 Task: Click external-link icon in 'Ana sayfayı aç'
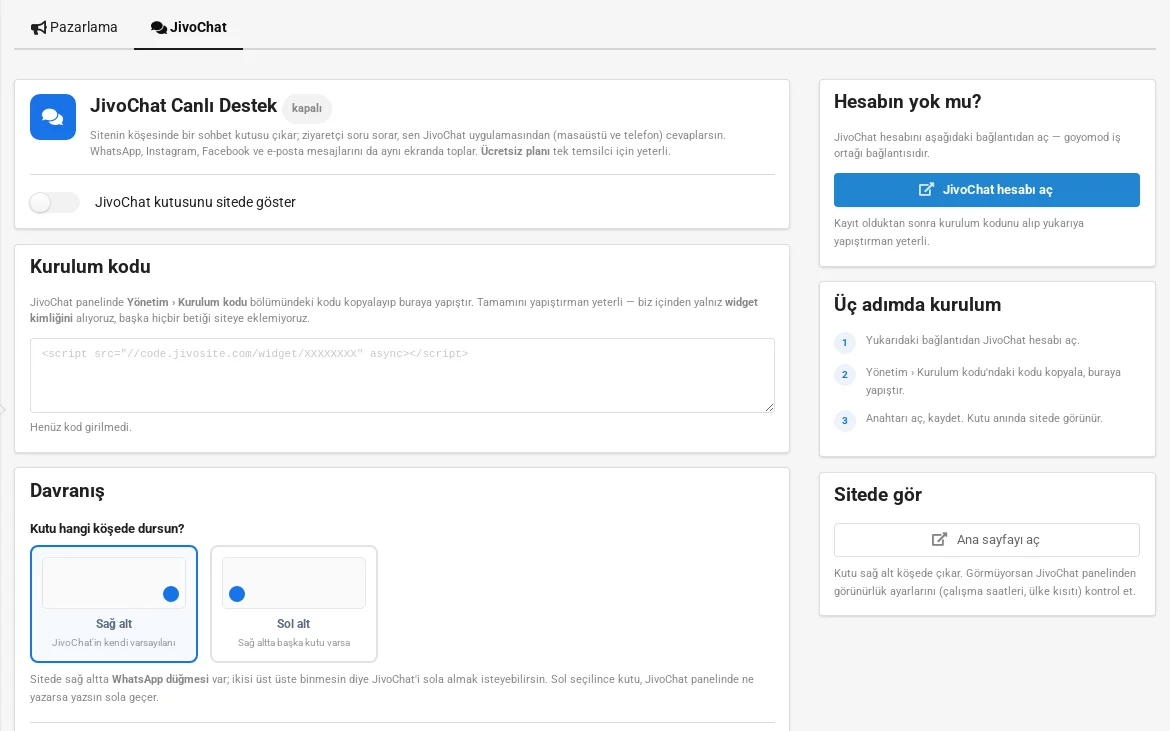939,539
